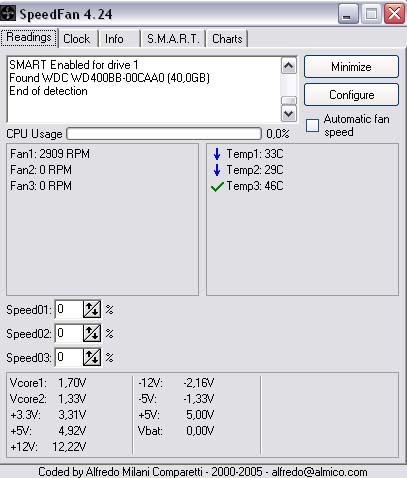
Task: Open the Configure dialog
Action: [351, 95]
